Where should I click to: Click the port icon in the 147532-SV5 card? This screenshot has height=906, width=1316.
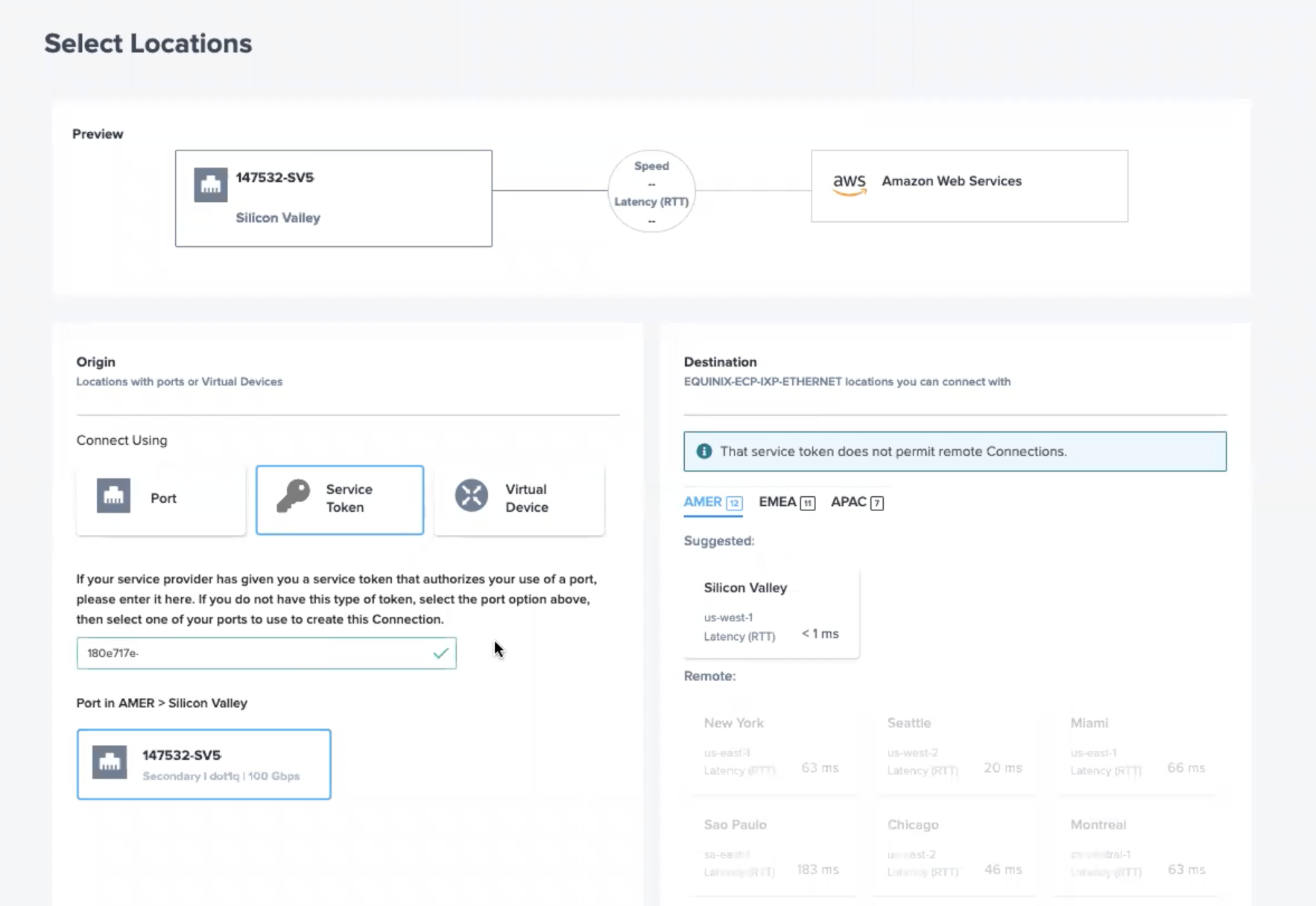click(x=110, y=762)
